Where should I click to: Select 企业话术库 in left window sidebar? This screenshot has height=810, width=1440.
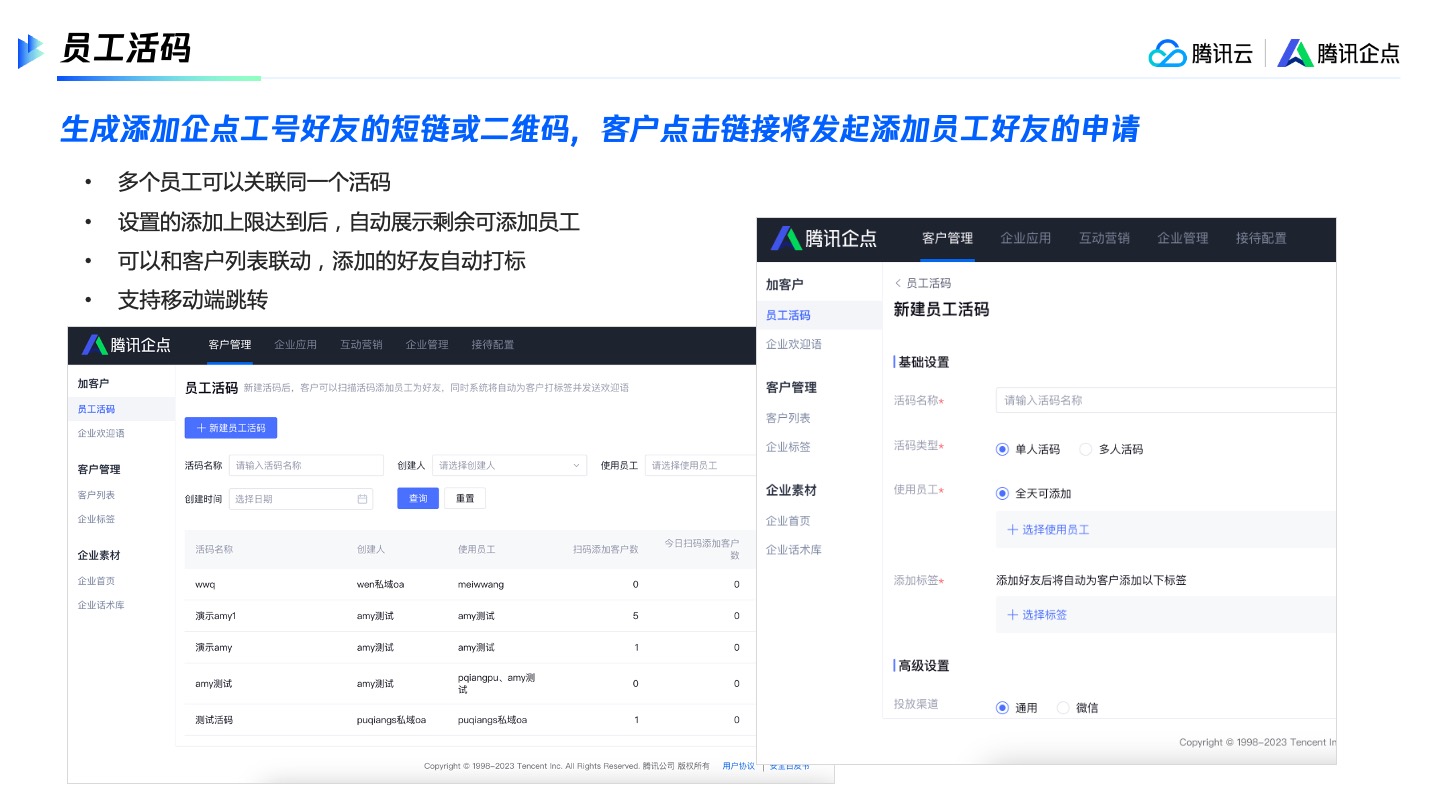(x=101, y=605)
